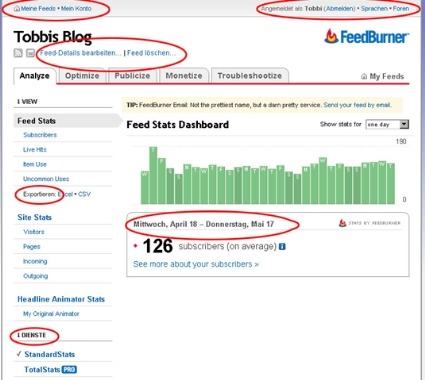Click the gray feed icon beside RSS icon
Viewport: 425px width, 380px height.
coord(30,53)
